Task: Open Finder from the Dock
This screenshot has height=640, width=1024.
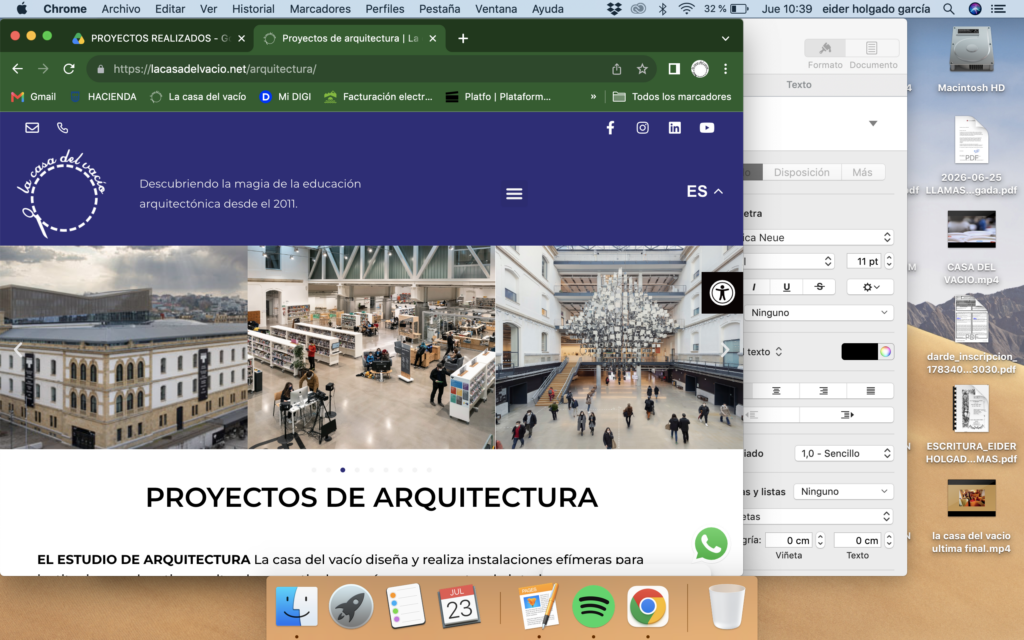Action: click(x=296, y=607)
